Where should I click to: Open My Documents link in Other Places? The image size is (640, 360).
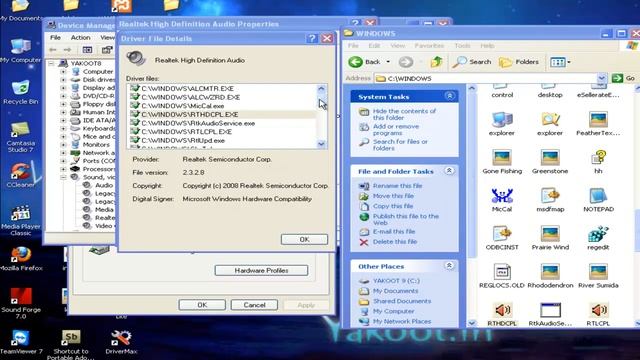pos(395,291)
